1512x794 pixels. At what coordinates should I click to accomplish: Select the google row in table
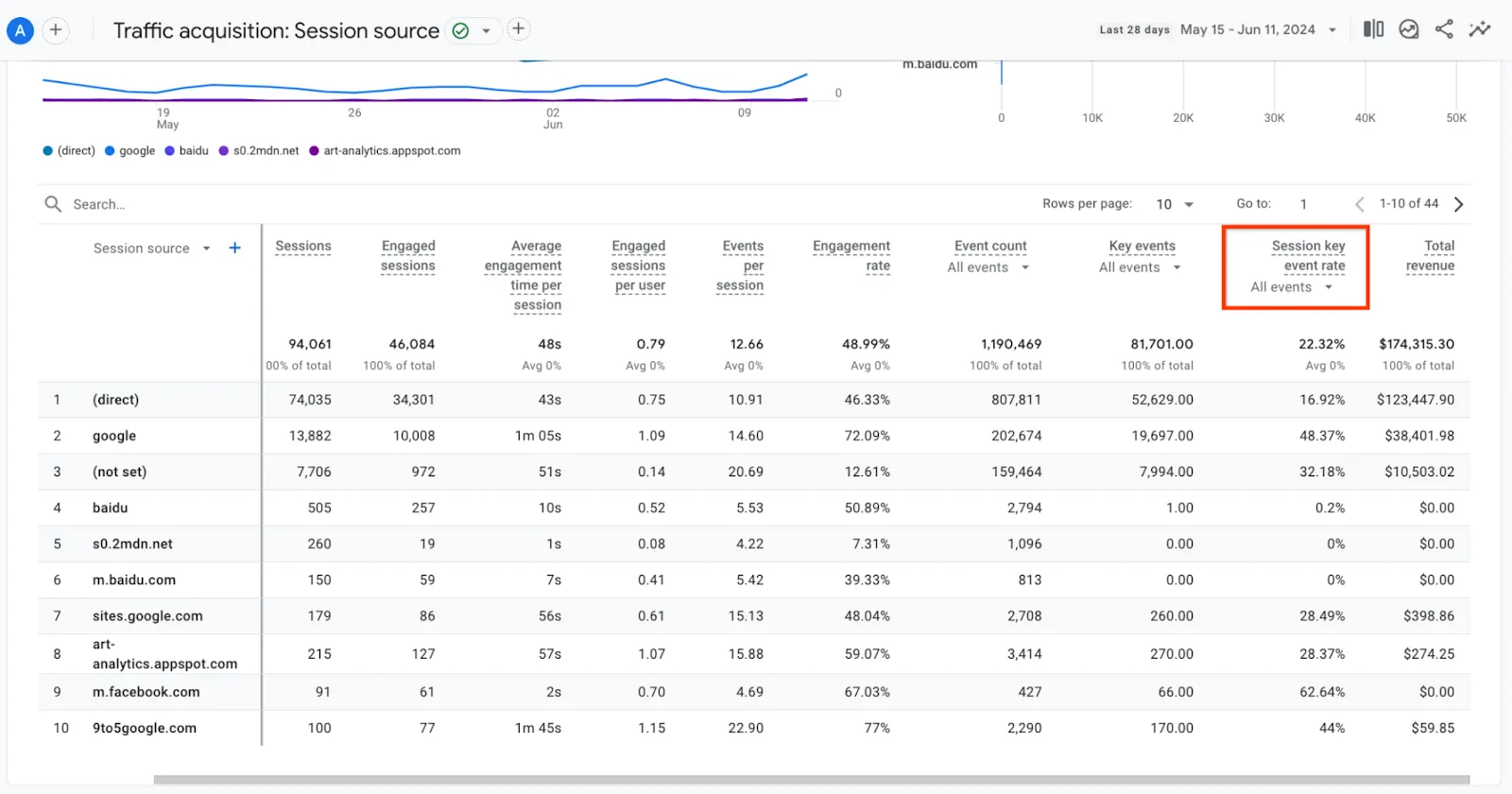point(754,436)
